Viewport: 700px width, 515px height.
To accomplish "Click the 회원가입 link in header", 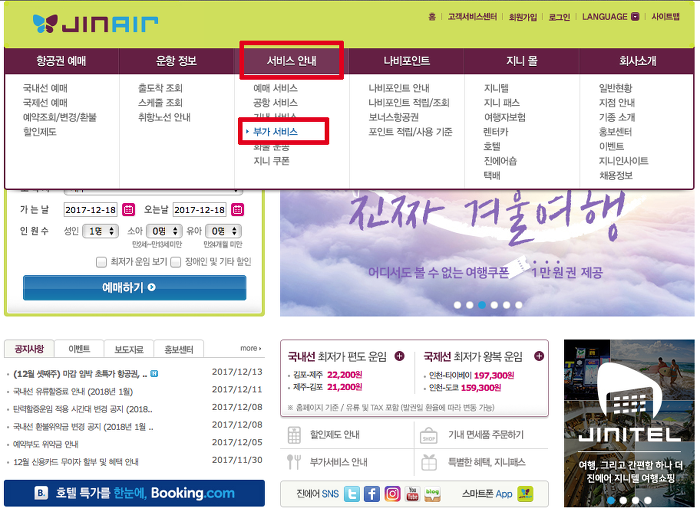I will (523, 17).
